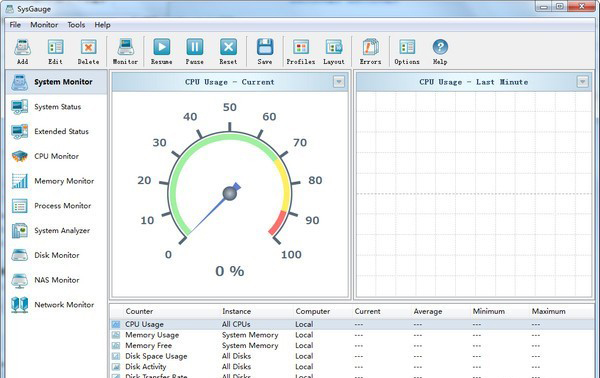Screen dimensions: 600x378
Task: Open Process Monitor in the sidebar
Action: coord(57,206)
